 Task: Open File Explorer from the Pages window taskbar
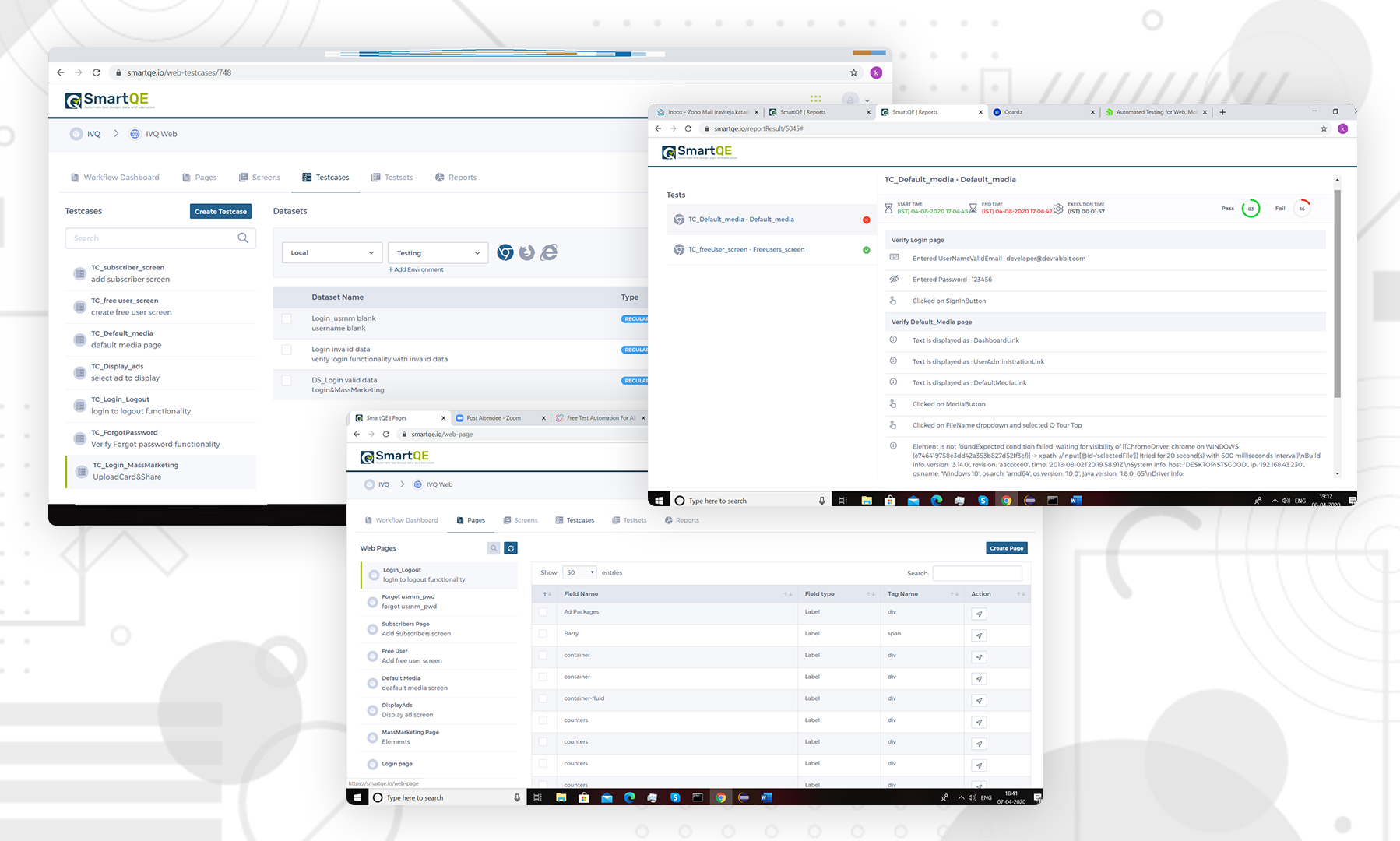click(561, 797)
